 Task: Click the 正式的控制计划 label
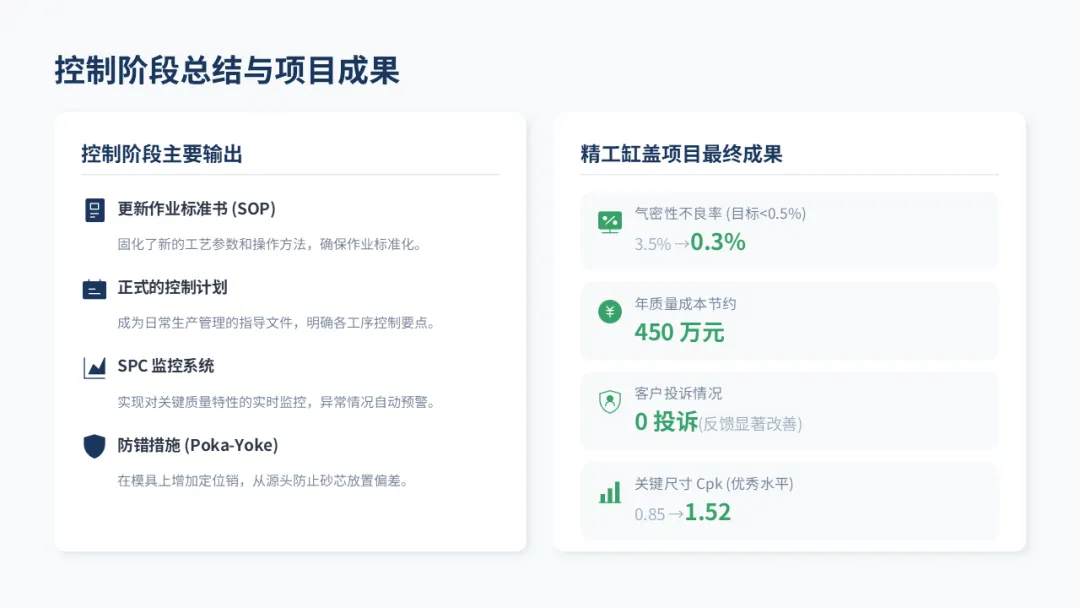172,287
